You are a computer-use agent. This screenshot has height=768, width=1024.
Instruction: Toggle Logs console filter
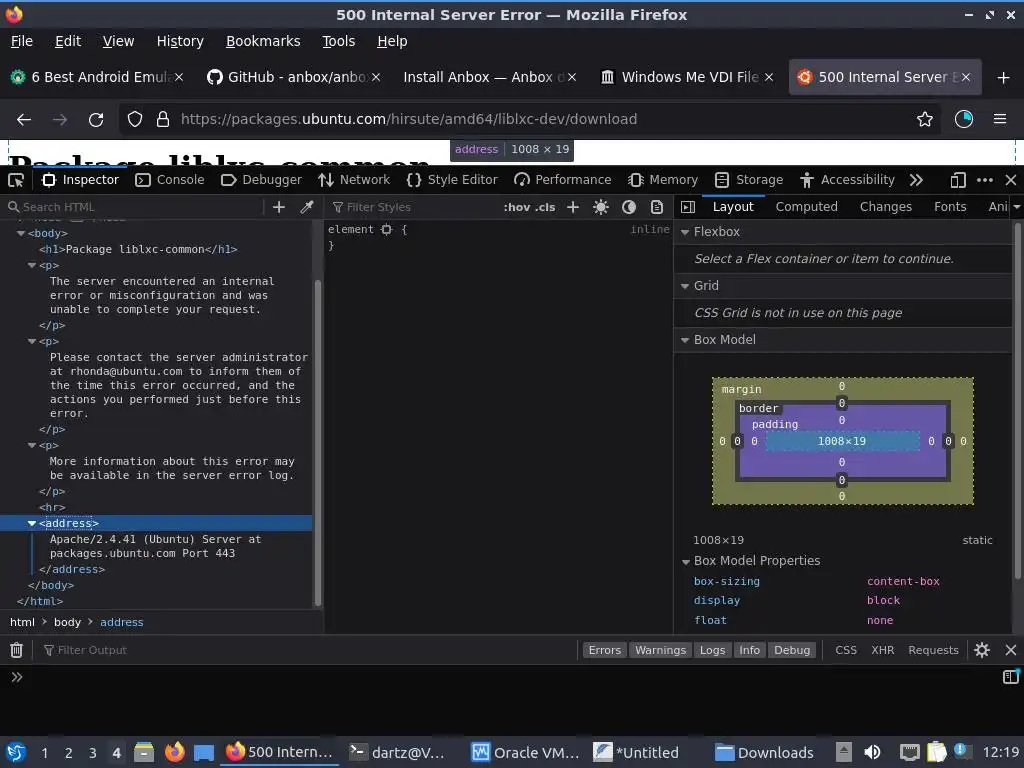(x=712, y=650)
